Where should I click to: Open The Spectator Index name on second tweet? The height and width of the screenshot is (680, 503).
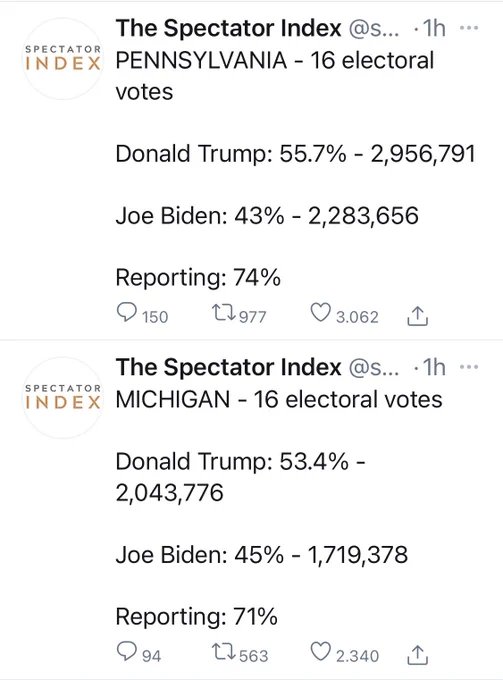[x=229, y=367]
